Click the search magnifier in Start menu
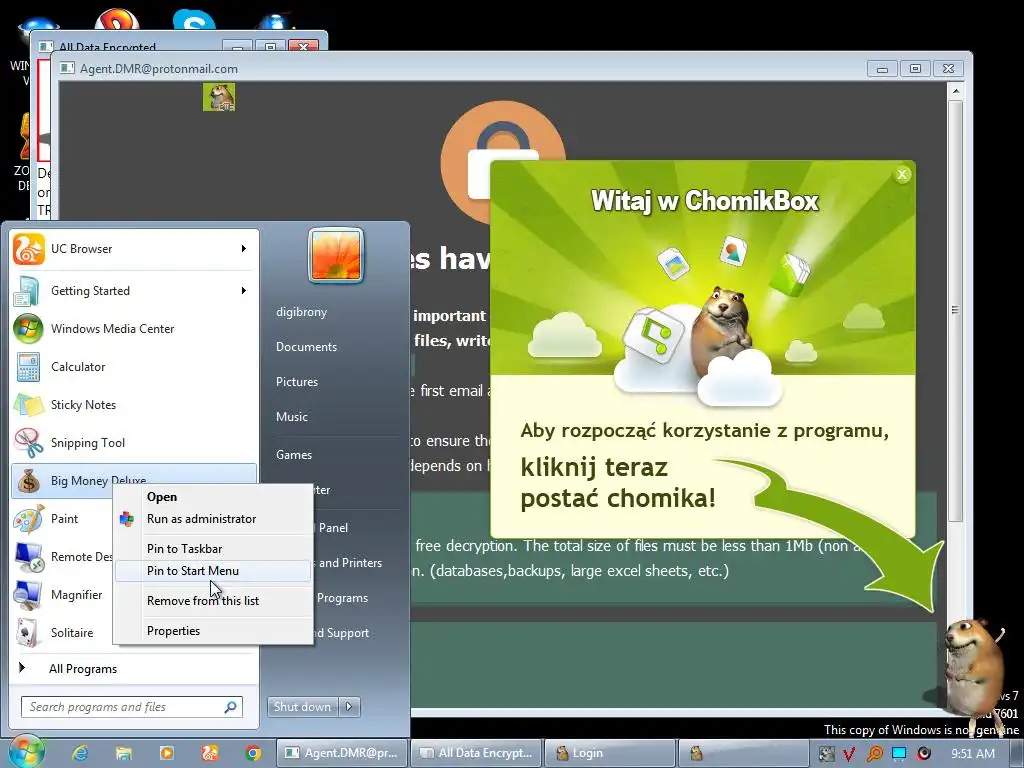 [231, 707]
